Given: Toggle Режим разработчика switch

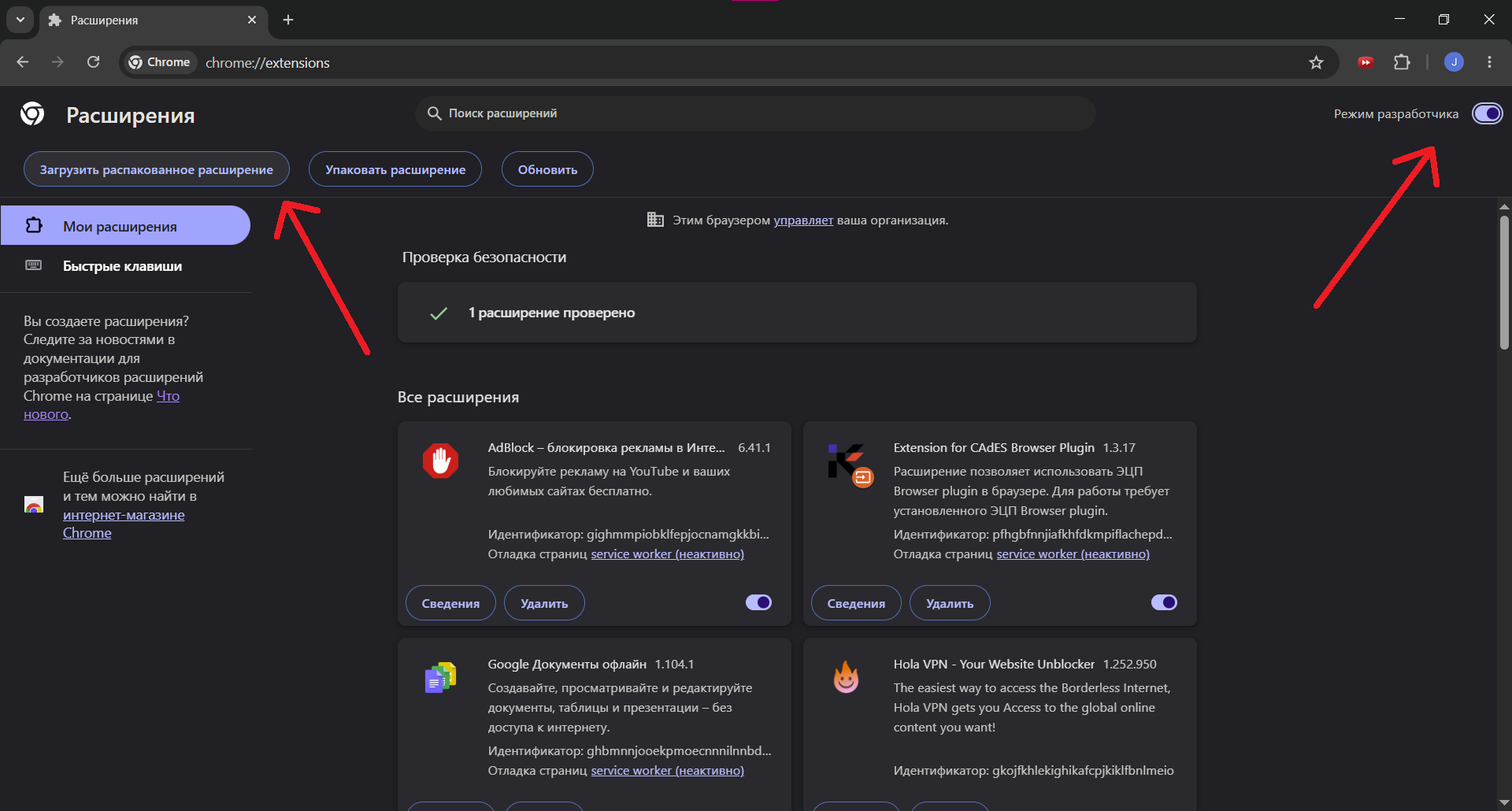Looking at the screenshot, I should pyautogui.click(x=1488, y=113).
